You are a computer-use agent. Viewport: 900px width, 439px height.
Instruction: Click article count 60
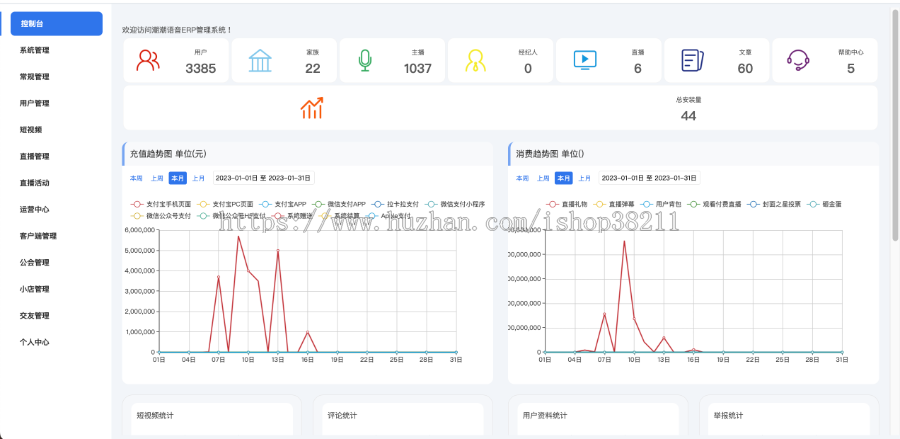click(x=745, y=69)
